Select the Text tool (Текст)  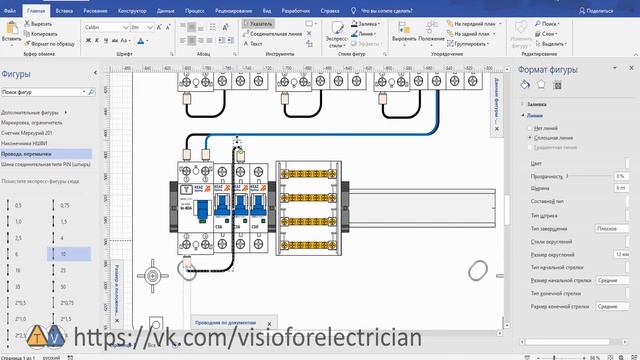(x=253, y=43)
